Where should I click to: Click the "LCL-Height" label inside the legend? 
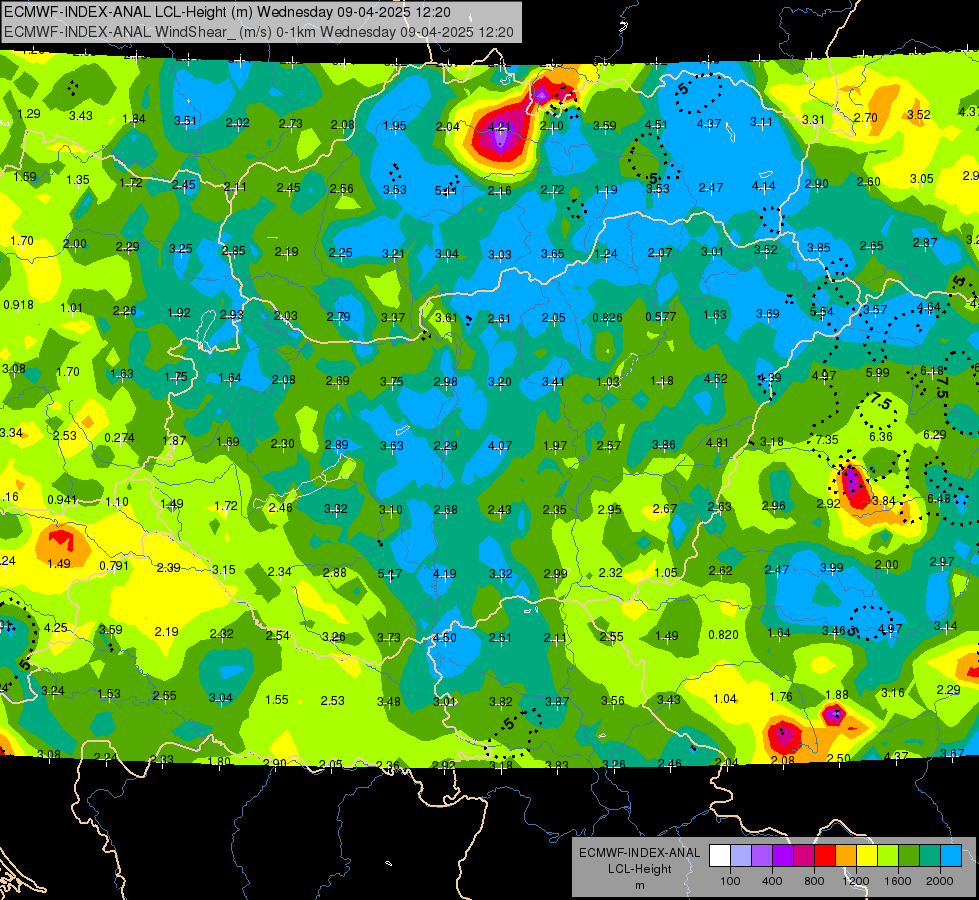(x=639, y=869)
